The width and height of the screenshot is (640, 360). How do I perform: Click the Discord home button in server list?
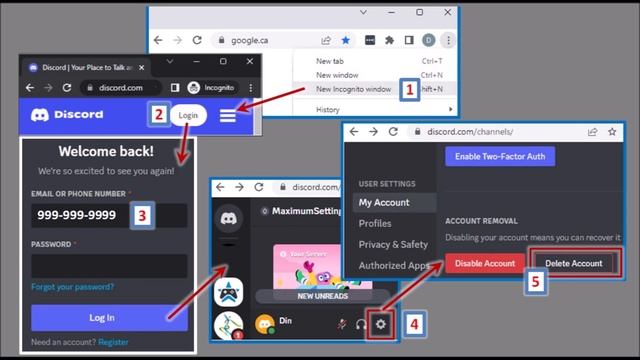(229, 219)
